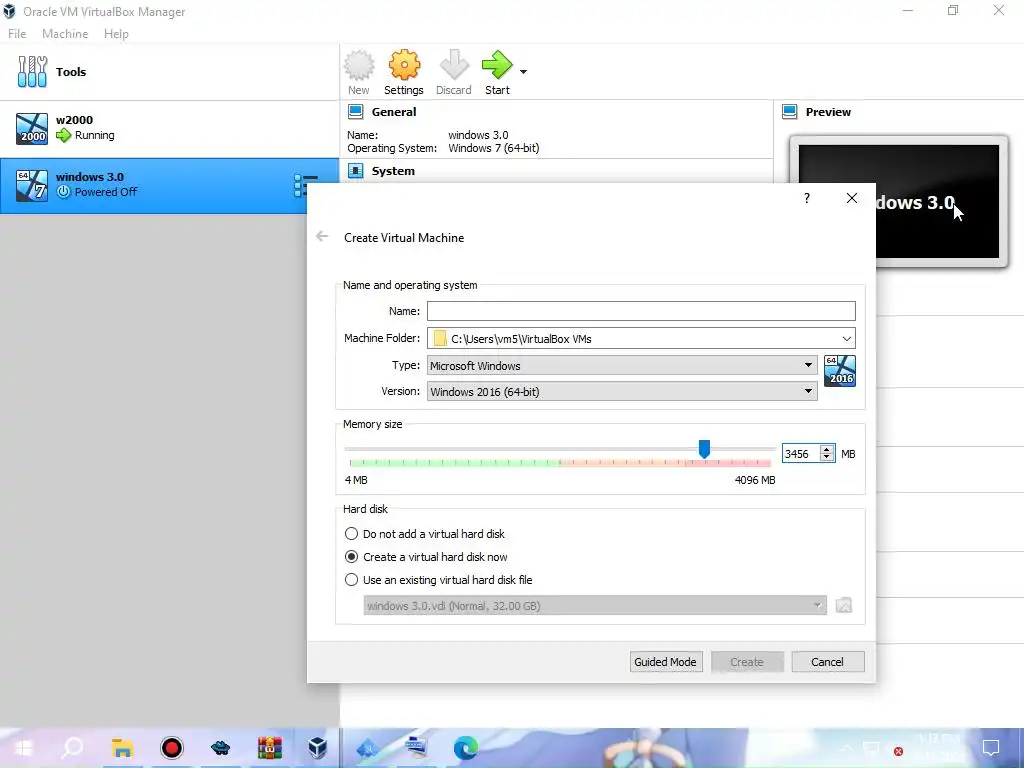Image resolution: width=1024 pixels, height=768 pixels.
Task: Open WinRAR from the taskbar
Action: click(x=269, y=748)
